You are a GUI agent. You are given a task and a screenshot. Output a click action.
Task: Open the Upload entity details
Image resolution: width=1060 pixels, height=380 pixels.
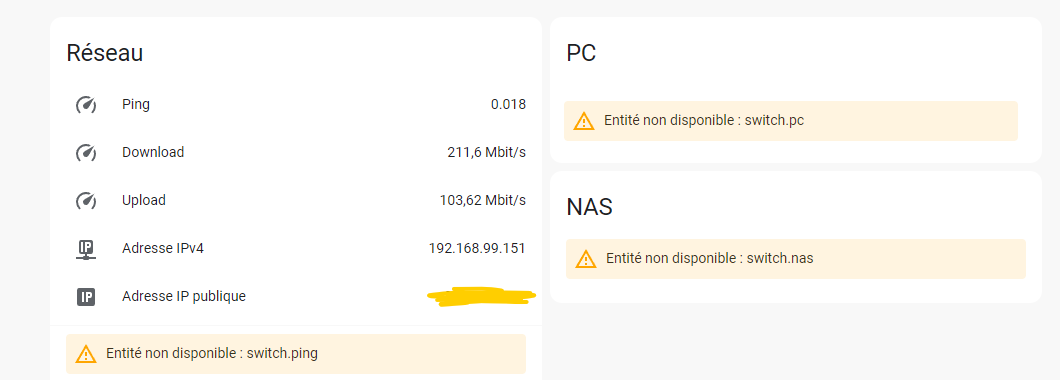pyautogui.click(x=296, y=201)
